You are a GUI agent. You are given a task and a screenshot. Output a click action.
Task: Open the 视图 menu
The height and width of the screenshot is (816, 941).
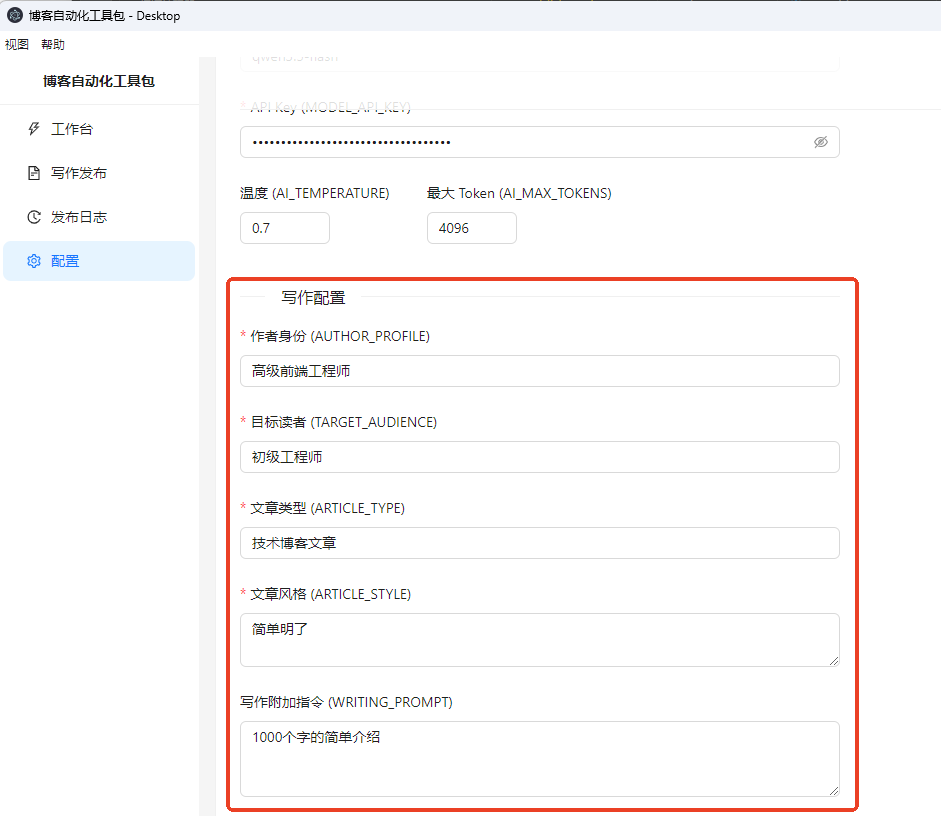tap(17, 44)
